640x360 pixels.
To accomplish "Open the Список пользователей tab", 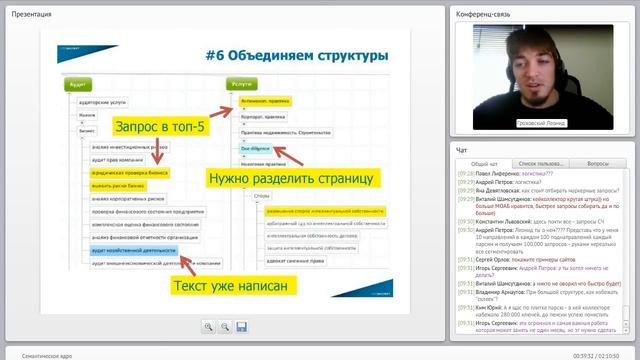I will click(540, 164).
